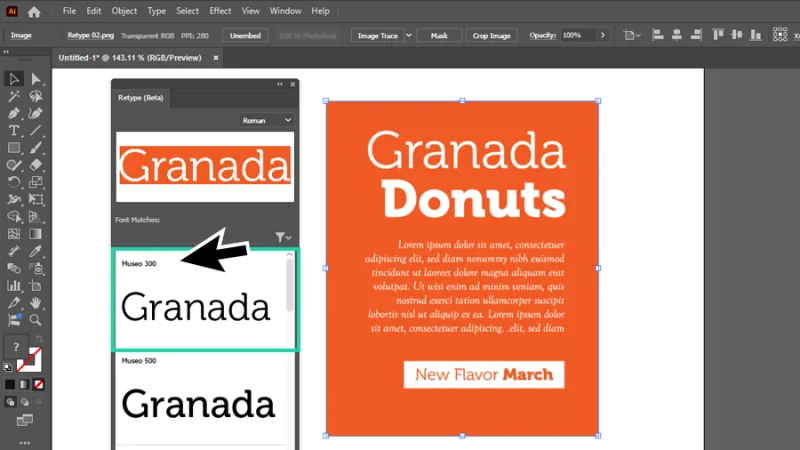Image resolution: width=800 pixels, height=450 pixels.
Task: Change the screen mode
Action: 24,420
